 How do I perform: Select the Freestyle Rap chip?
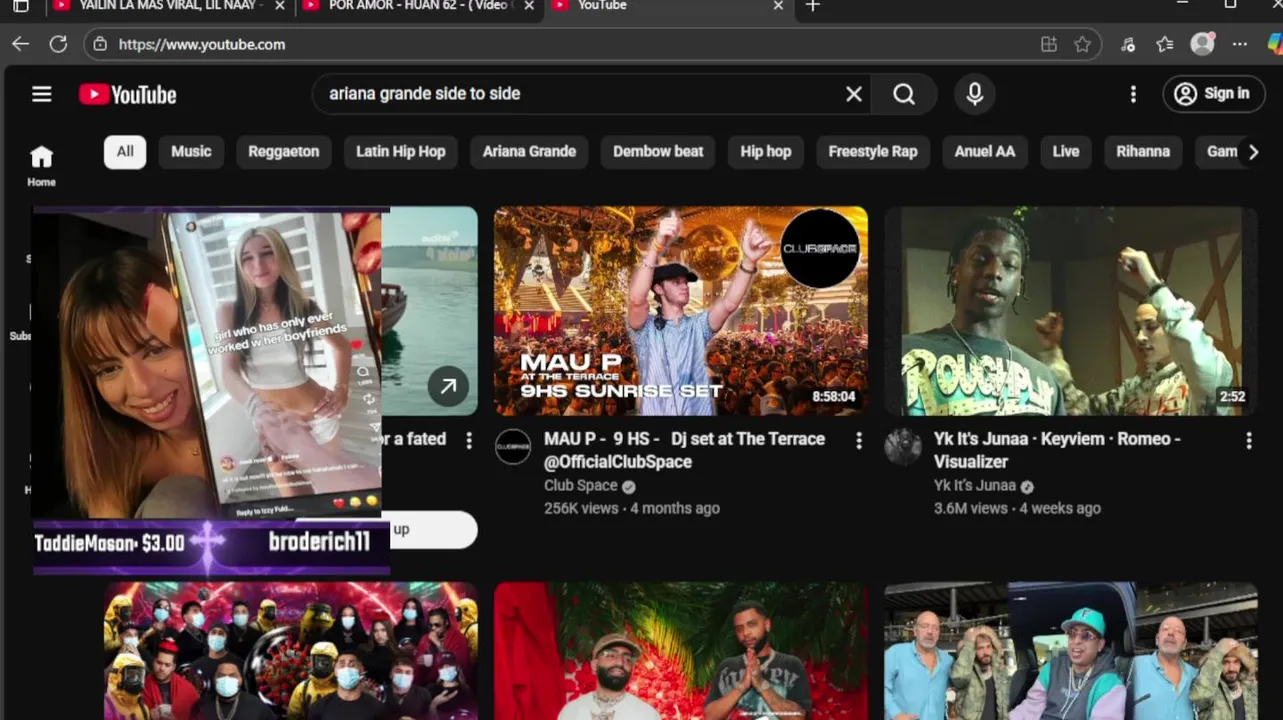(872, 152)
